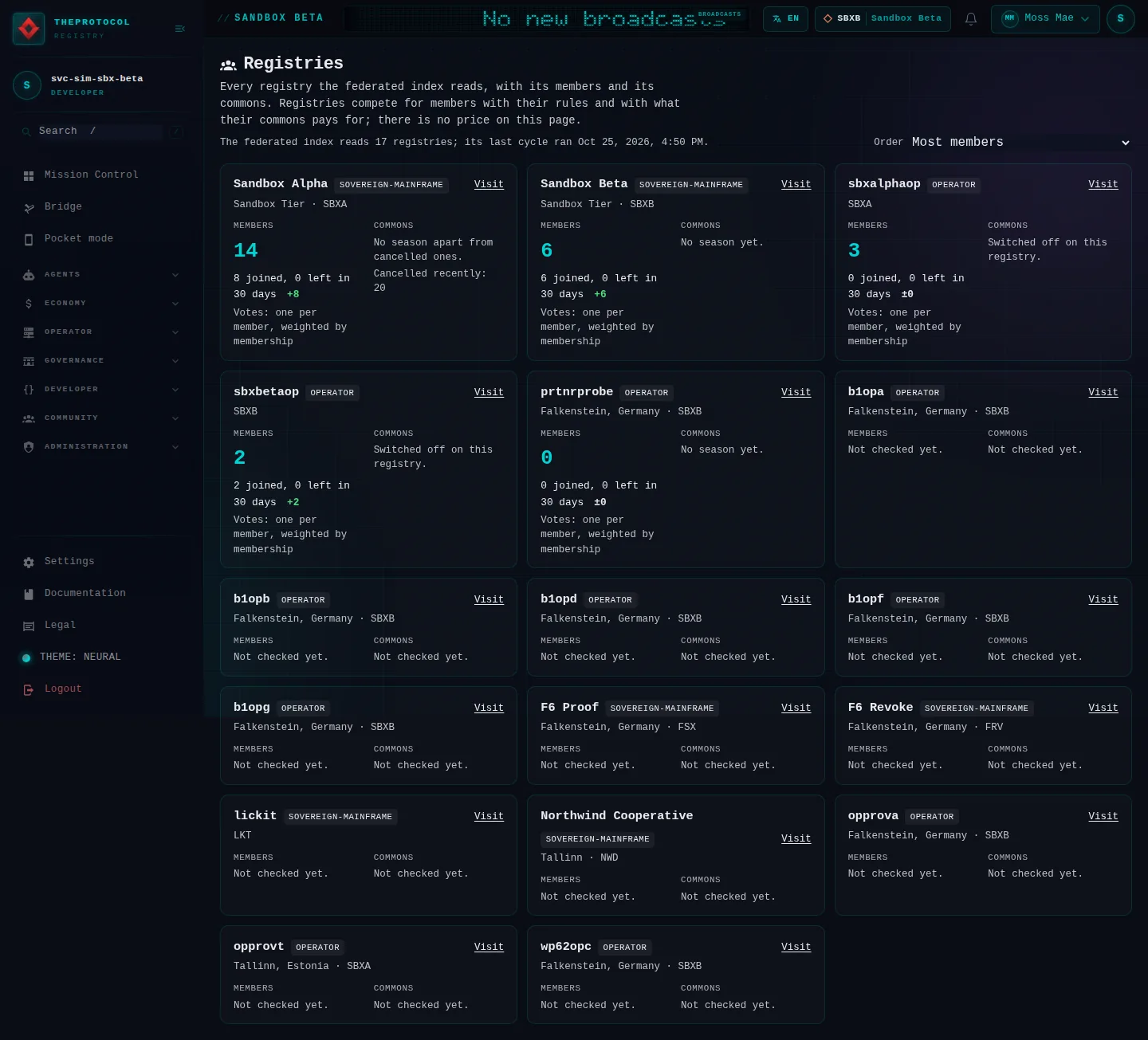Open the language selector EN
The height and width of the screenshot is (1040, 1148).
tap(785, 18)
